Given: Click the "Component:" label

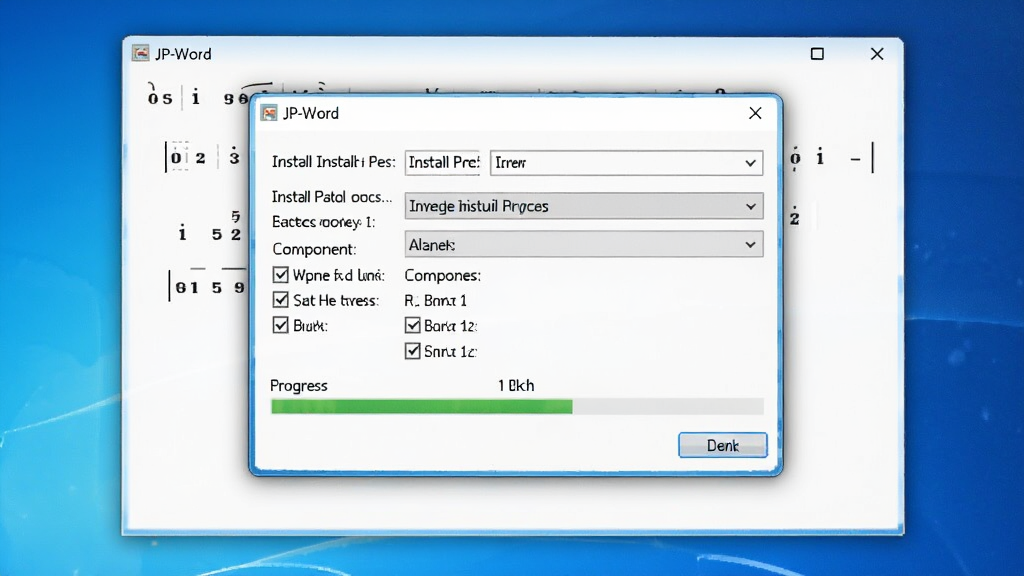Looking at the screenshot, I should tap(314, 249).
